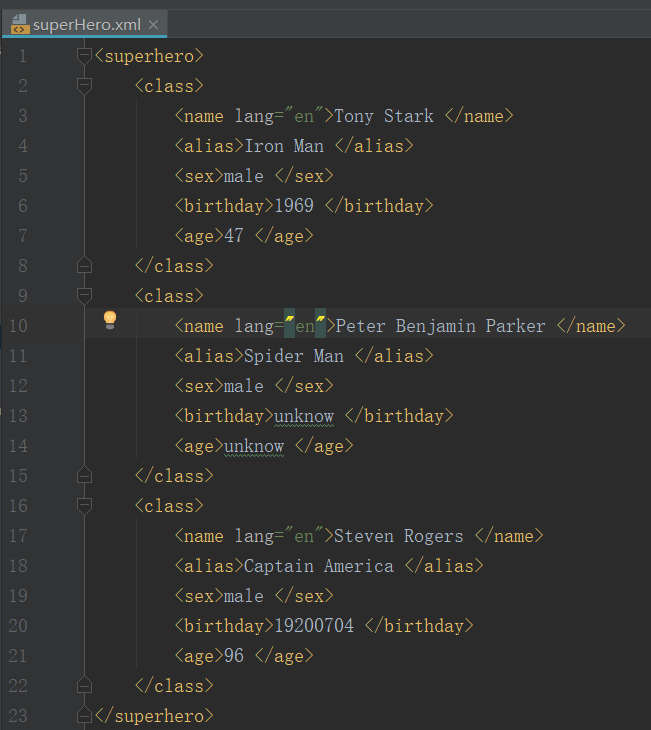This screenshot has height=730, width=651.
Task: Click the intention lightbulb on line 10
Action: pyautogui.click(x=110, y=320)
